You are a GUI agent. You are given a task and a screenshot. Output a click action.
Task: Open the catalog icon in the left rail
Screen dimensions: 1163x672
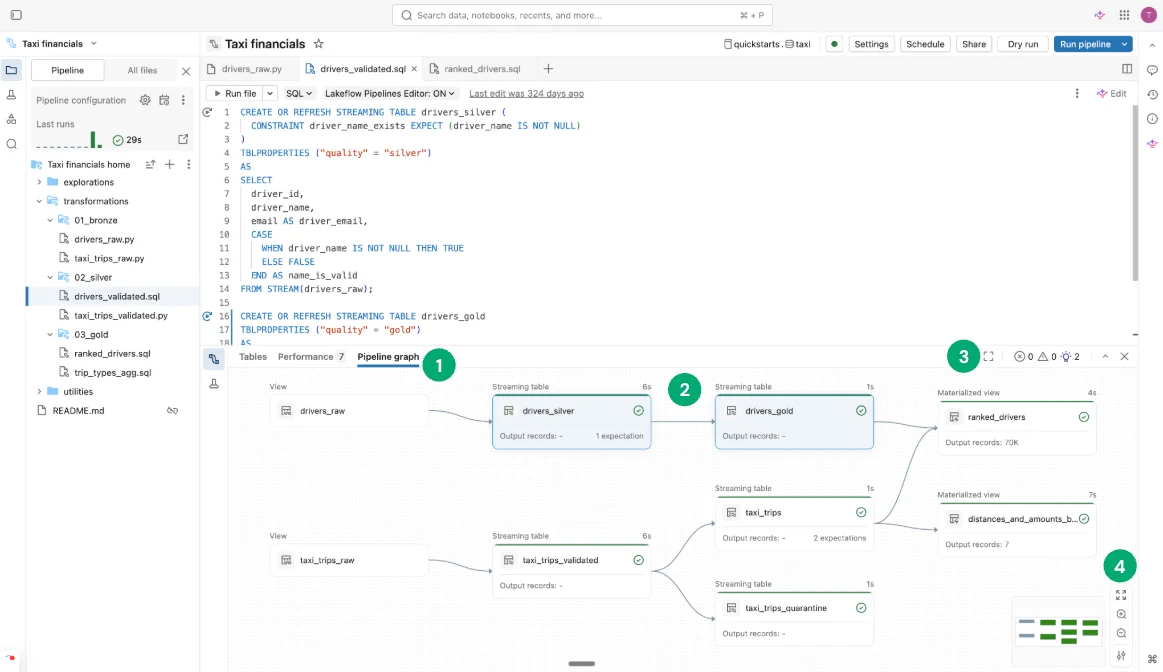[x=12, y=119]
